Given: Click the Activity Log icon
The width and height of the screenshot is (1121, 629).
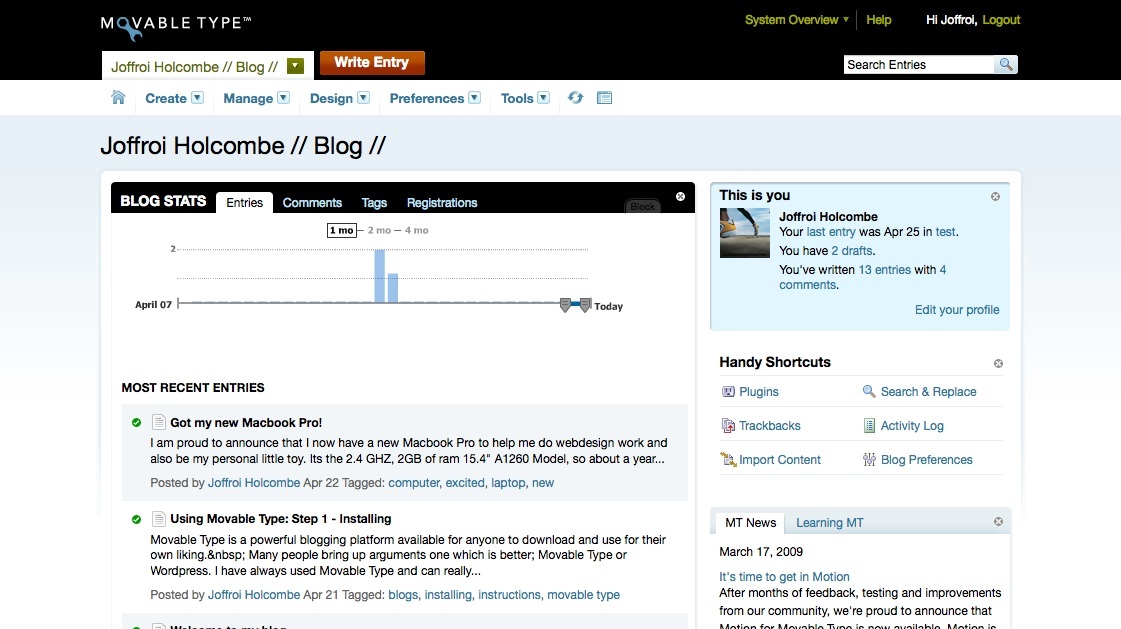Looking at the screenshot, I should coord(869,425).
